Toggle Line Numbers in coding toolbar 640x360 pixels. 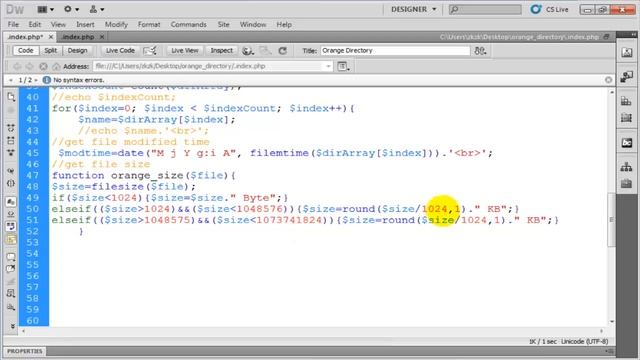(11, 202)
